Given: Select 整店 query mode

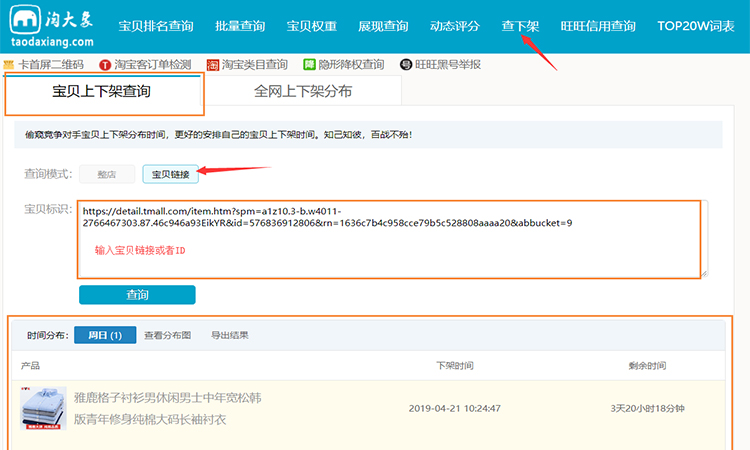Looking at the screenshot, I should click(106, 174).
